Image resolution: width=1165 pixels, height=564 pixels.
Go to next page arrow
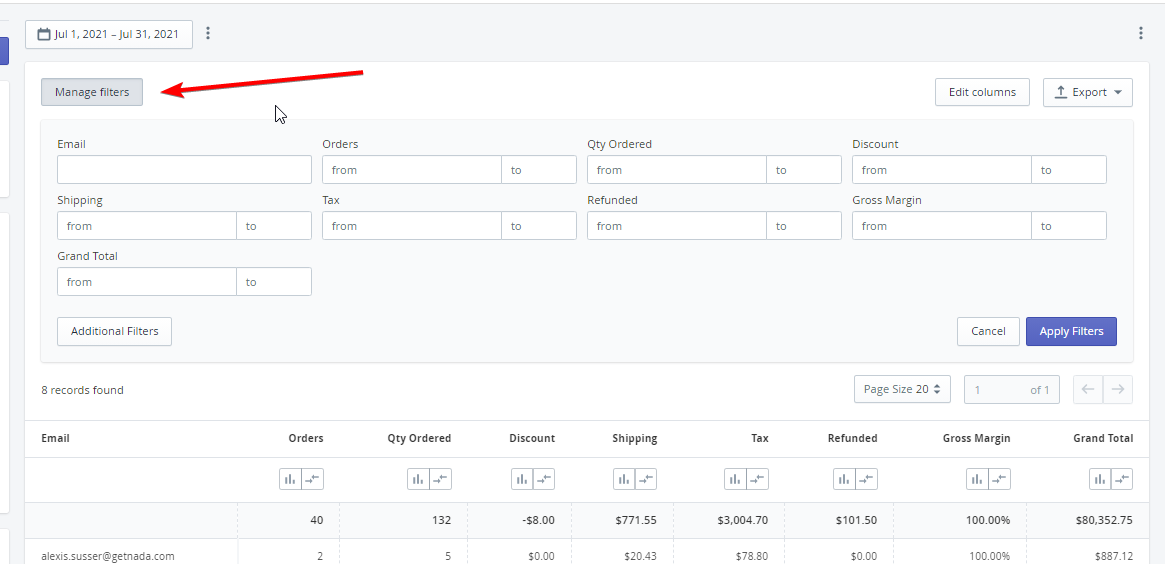(1118, 389)
